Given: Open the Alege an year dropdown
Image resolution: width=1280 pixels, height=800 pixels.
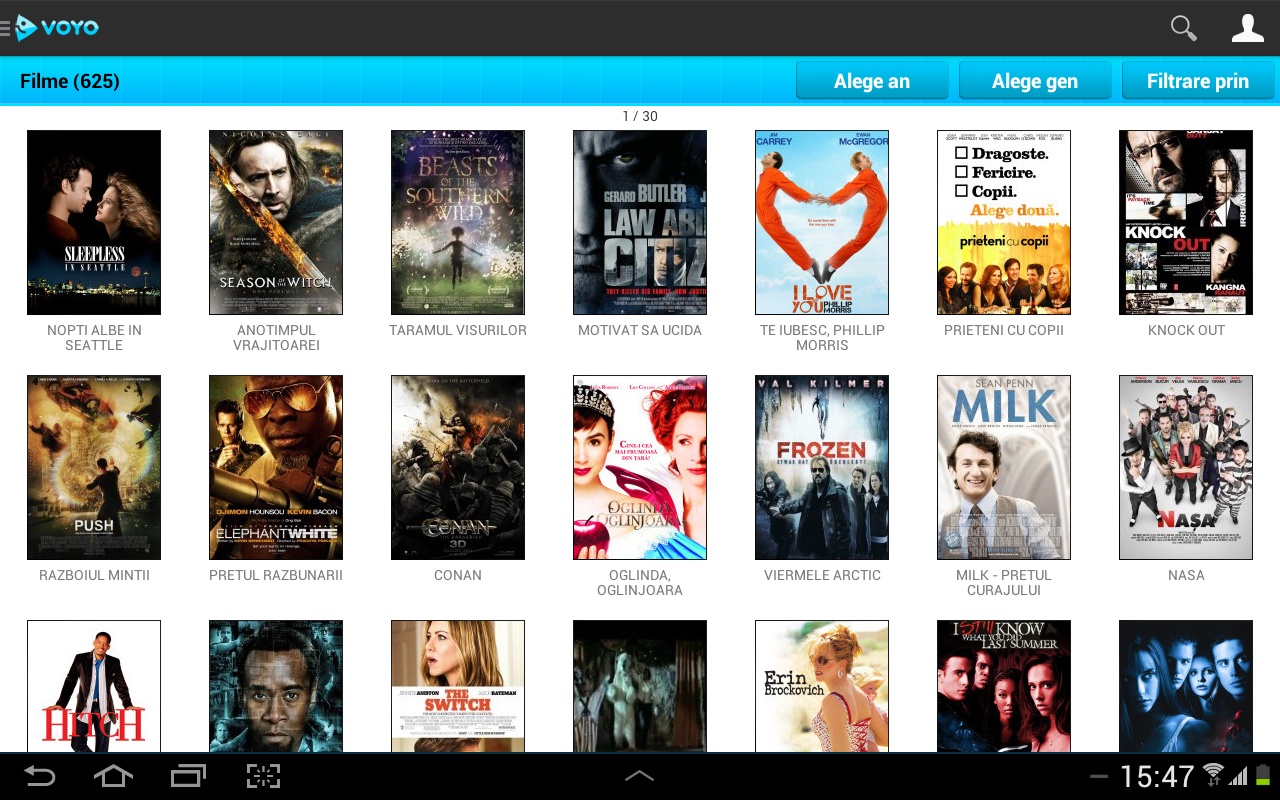Looking at the screenshot, I should pos(872,81).
